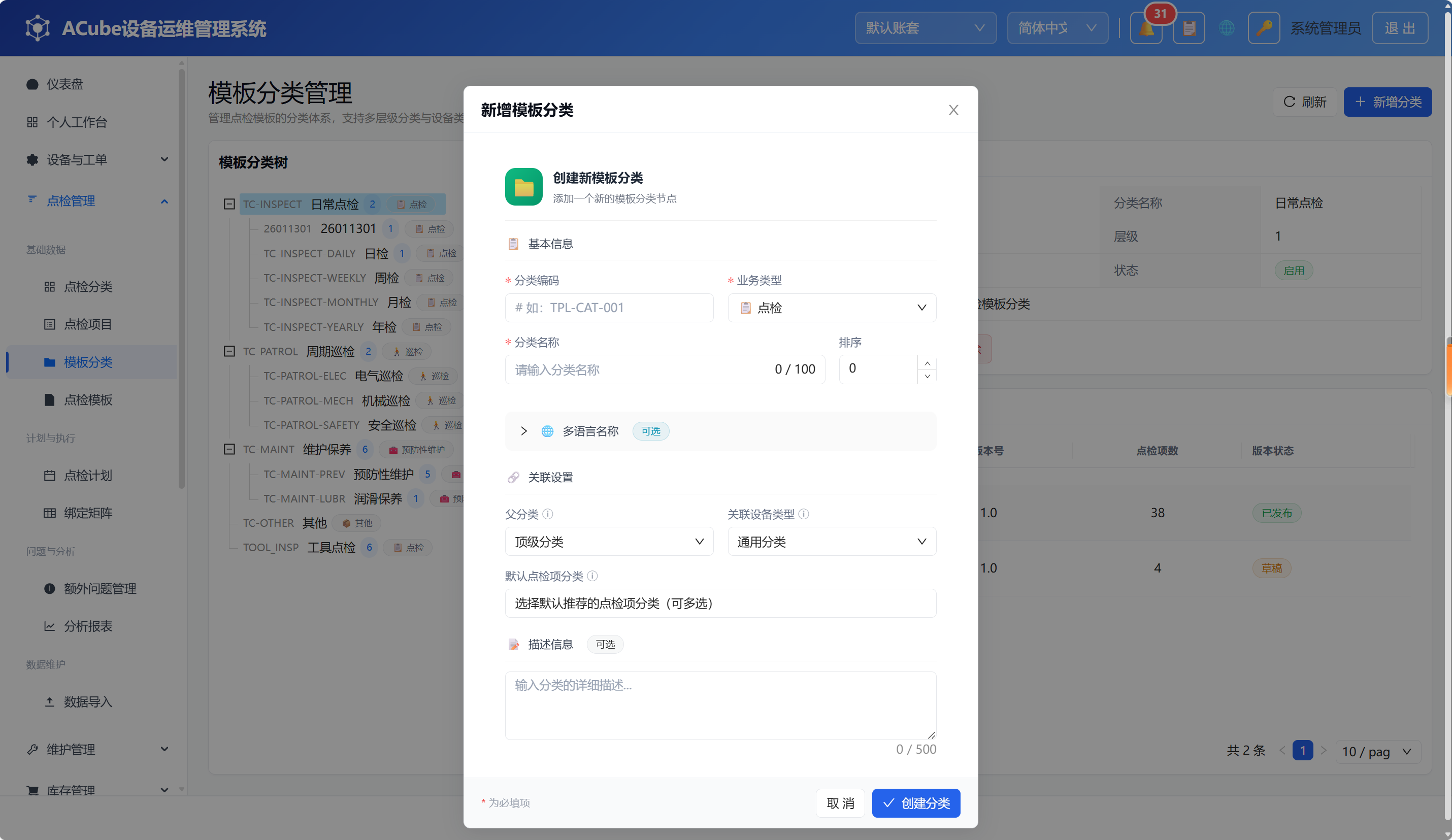
Task: Collapse the TC-PATROL tree node
Action: 229,351
